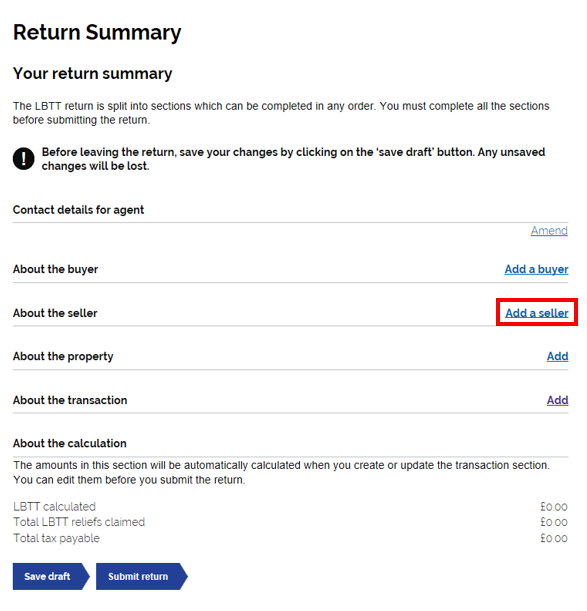Click the Total tax payable amount
Image resolution: width=587 pixels, height=611 pixels.
pyautogui.click(x=553, y=539)
